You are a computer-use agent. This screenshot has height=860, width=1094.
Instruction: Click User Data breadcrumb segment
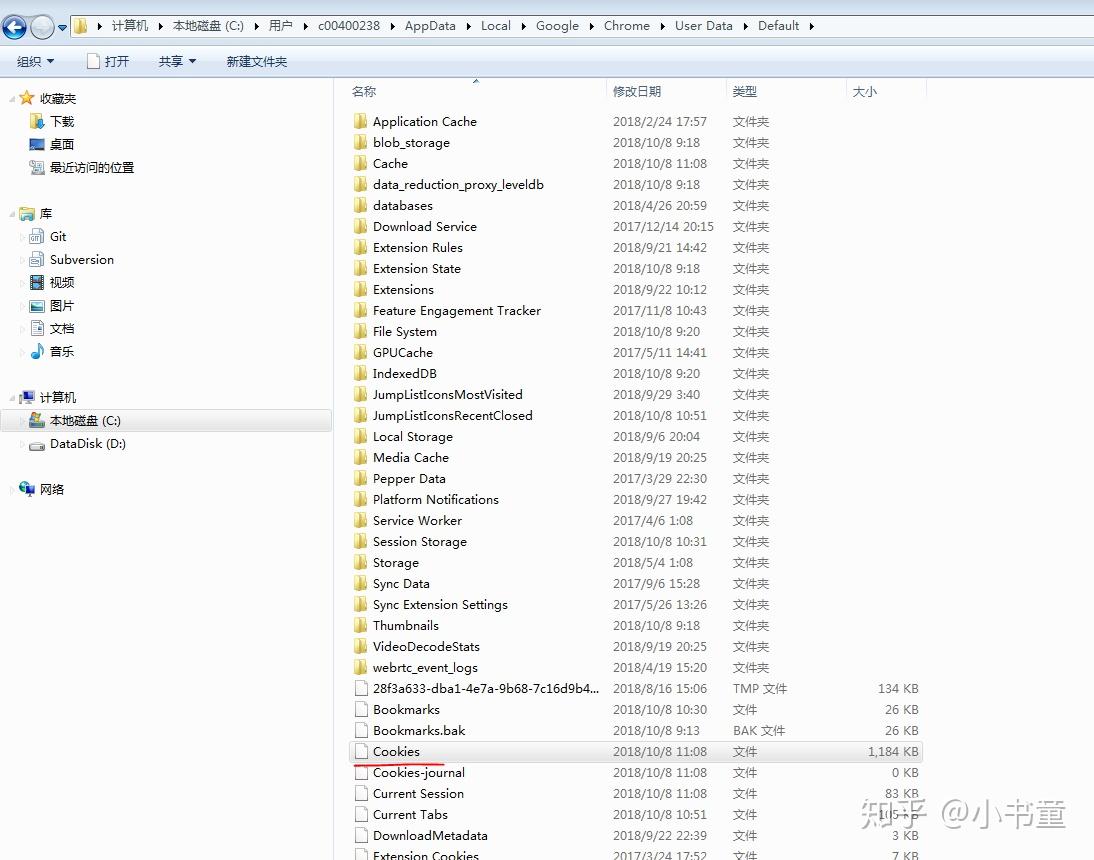(703, 26)
